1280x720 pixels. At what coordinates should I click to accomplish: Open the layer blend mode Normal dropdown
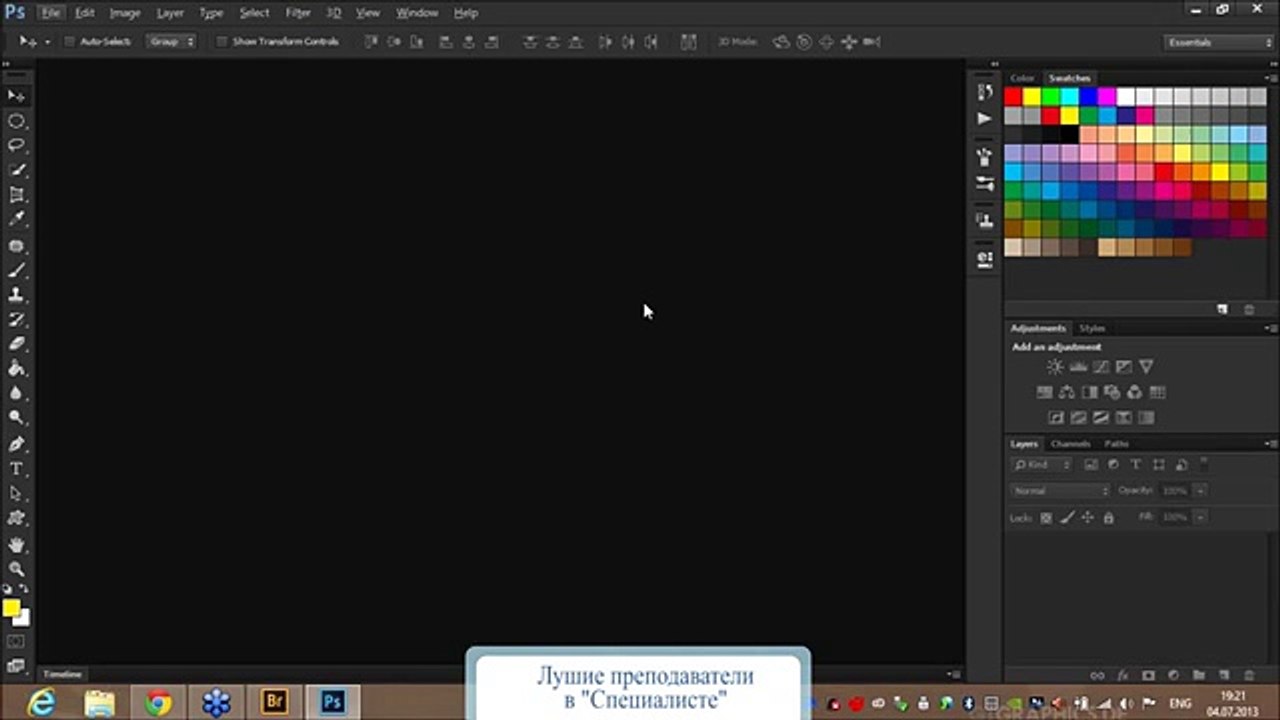(1061, 491)
